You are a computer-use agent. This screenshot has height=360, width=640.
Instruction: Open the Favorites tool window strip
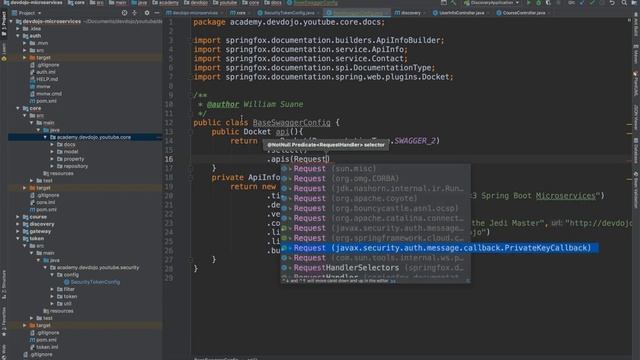click(x=4, y=322)
